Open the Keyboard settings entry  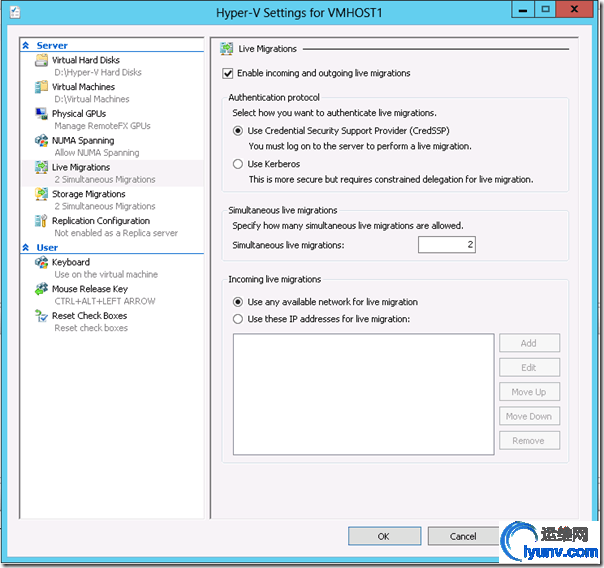click(71, 262)
